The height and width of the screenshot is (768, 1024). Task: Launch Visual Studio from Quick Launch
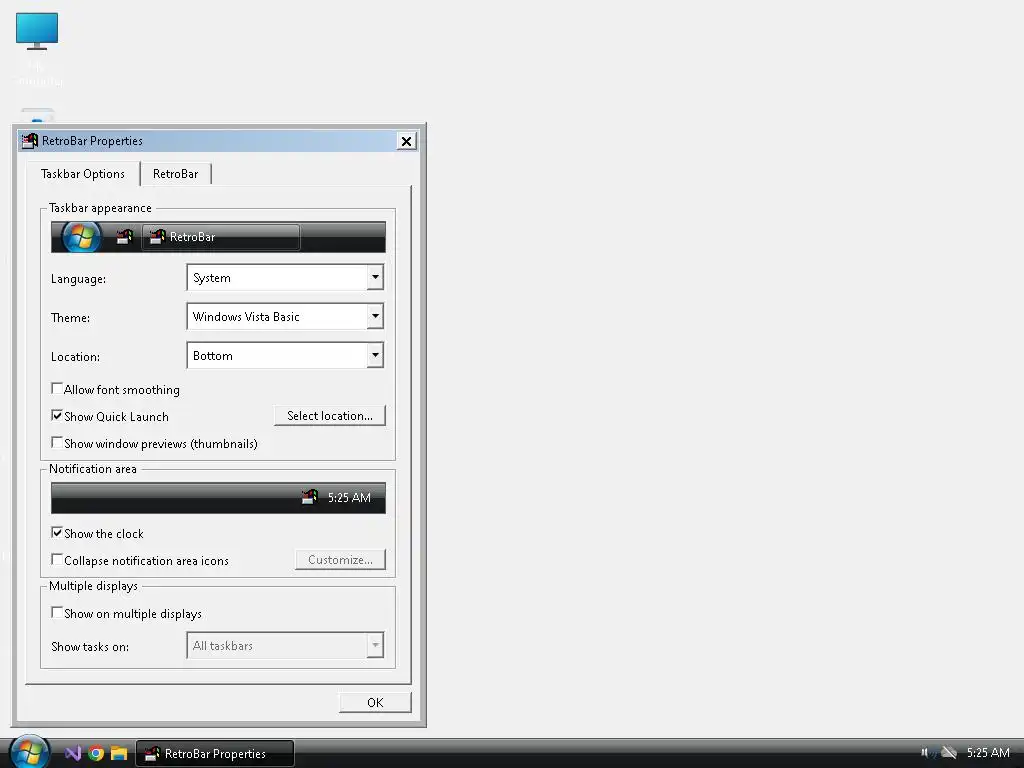[72, 754]
